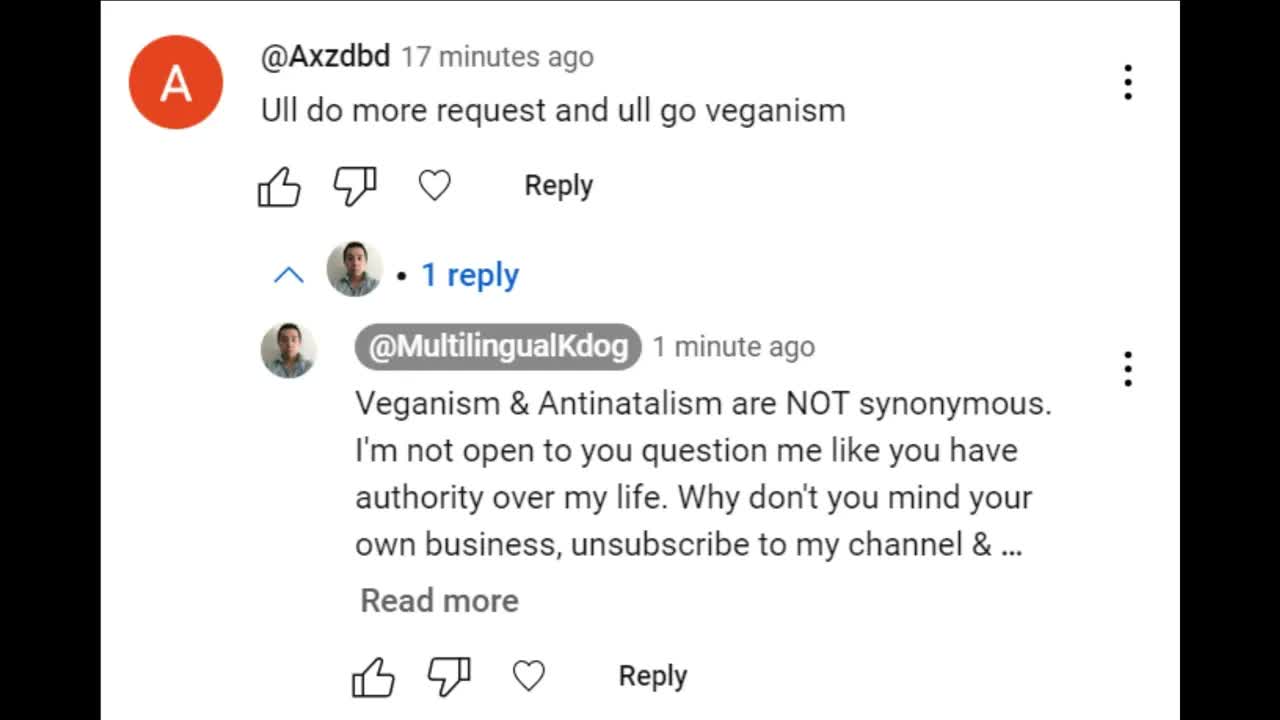Click the "17 minutes ago" timestamp
Viewport: 1280px width, 720px height.
[x=497, y=58]
